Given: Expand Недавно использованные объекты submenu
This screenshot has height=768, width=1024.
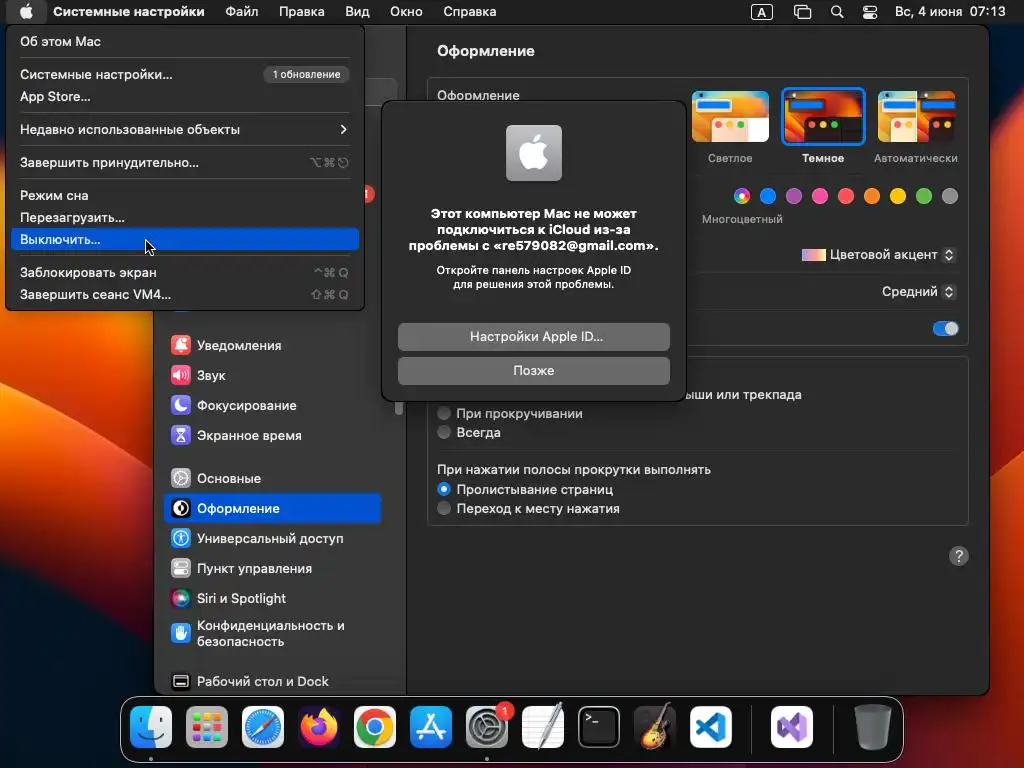Looking at the screenshot, I should coord(184,129).
